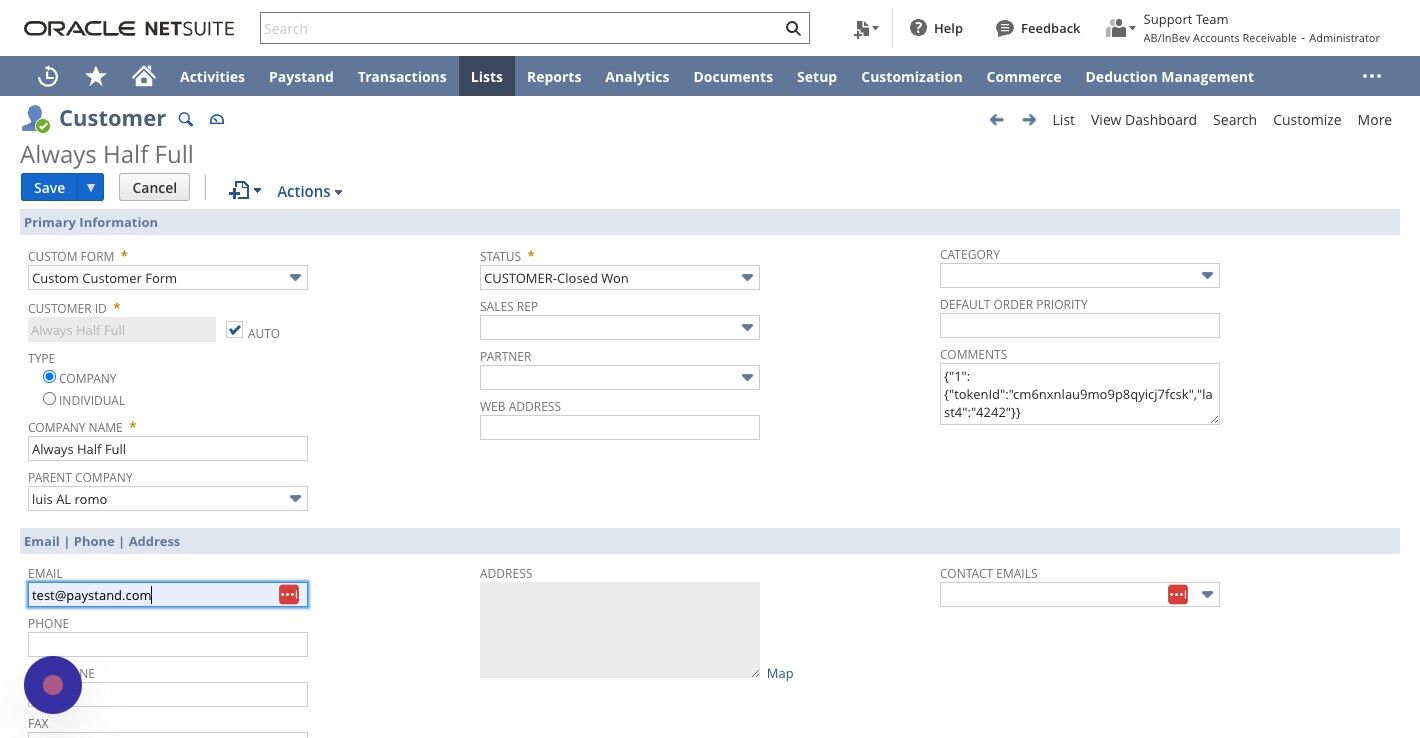Open the Recent Records clock icon
This screenshot has width=1420, height=738.
tap(47, 77)
